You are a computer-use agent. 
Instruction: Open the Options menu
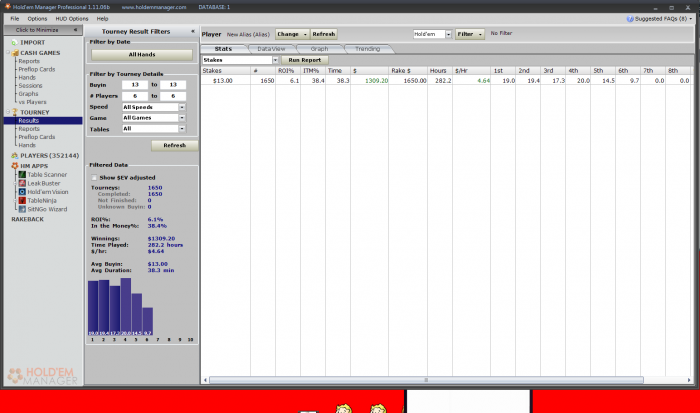37,19
